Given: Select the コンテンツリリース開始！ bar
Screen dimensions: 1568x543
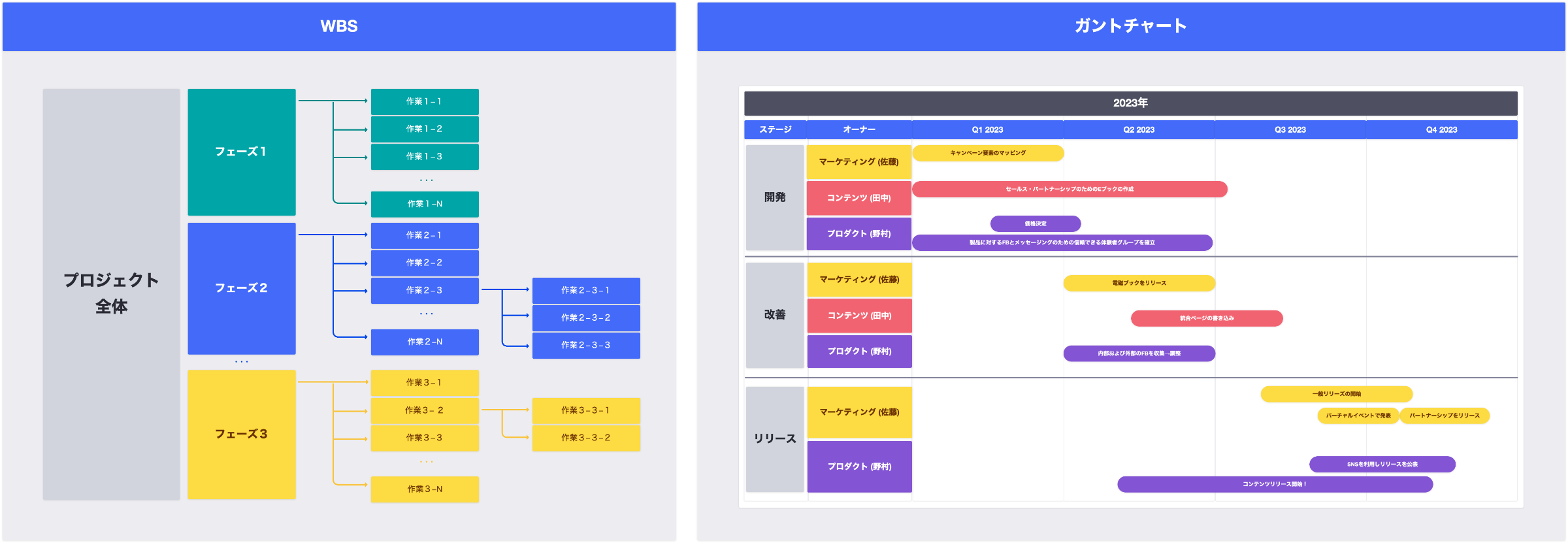Looking at the screenshot, I should tap(1275, 484).
